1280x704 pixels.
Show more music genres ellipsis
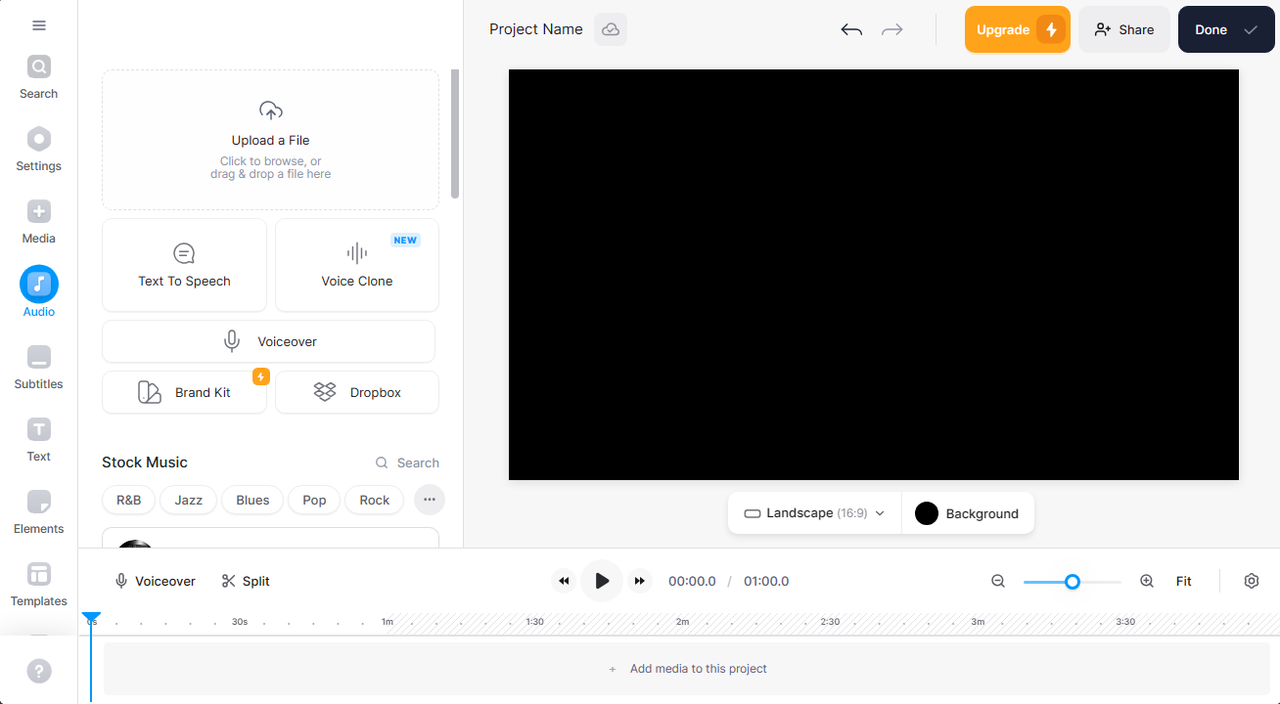coord(429,500)
